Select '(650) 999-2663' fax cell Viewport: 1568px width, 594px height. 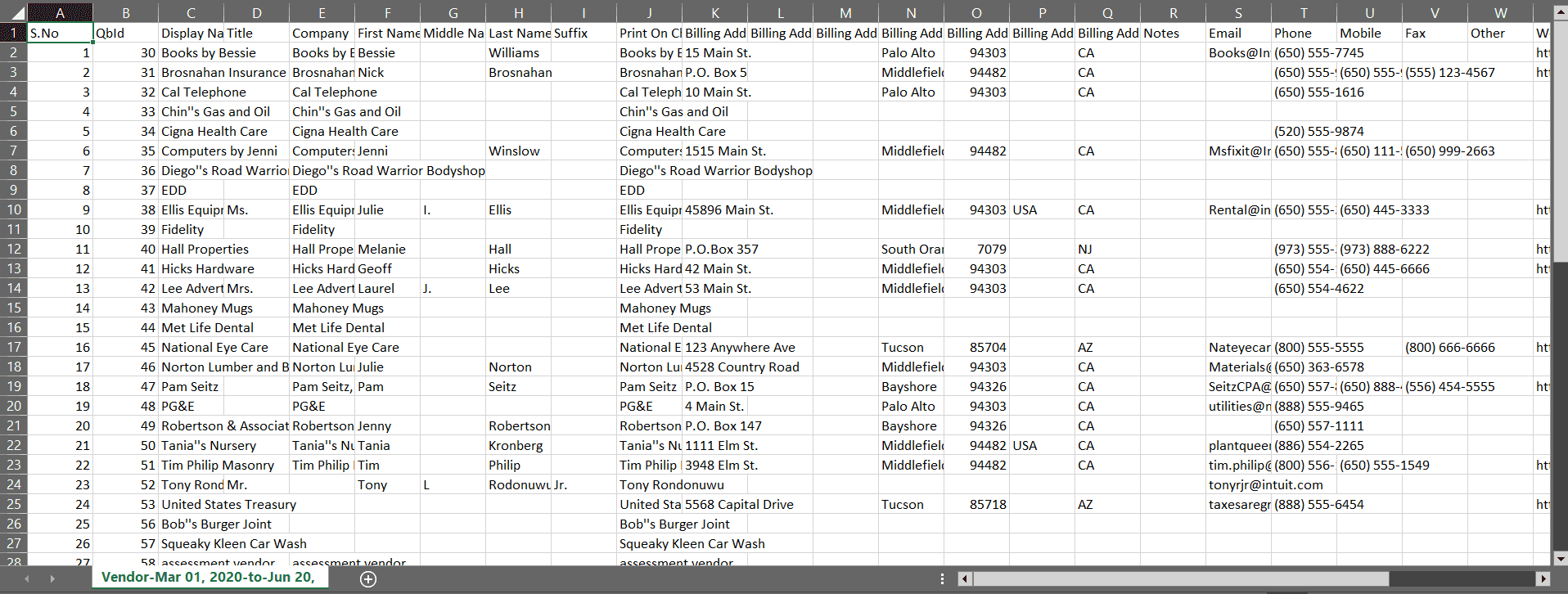point(1435,151)
